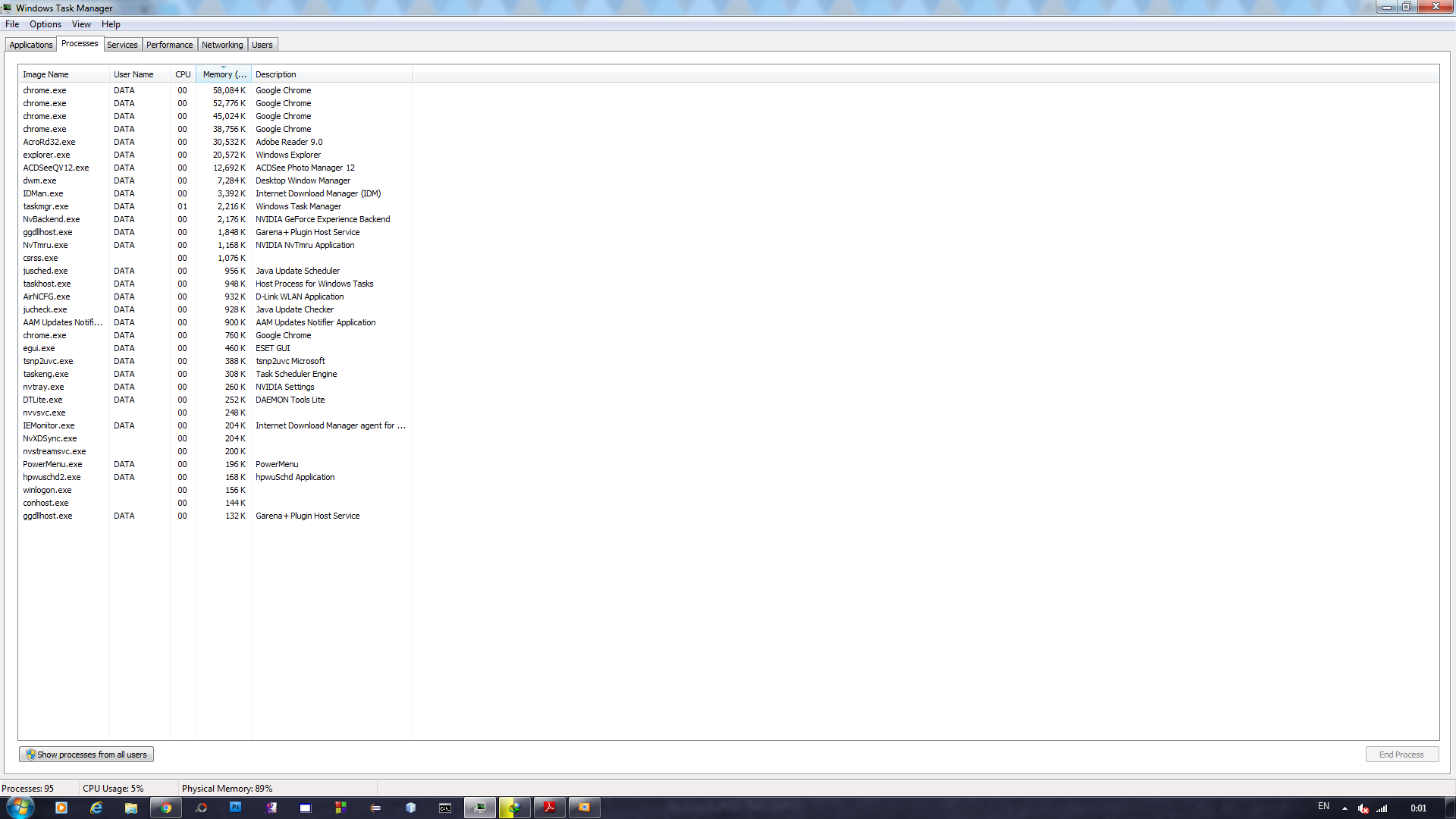
Task: Sort by the CPU column header
Action: (183, 74)
